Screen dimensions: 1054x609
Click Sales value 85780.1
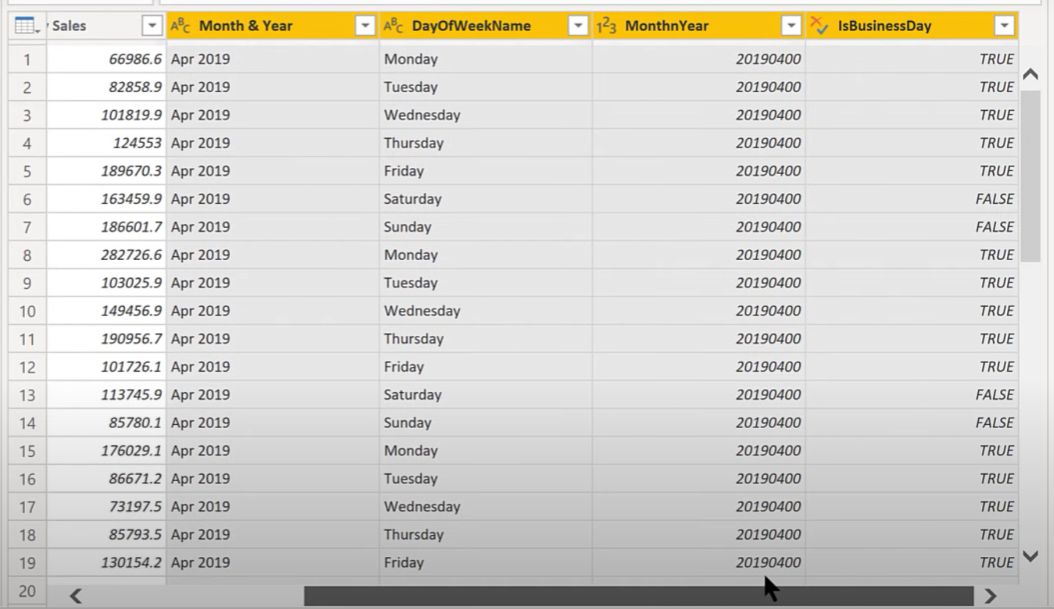tap(135, 423)
